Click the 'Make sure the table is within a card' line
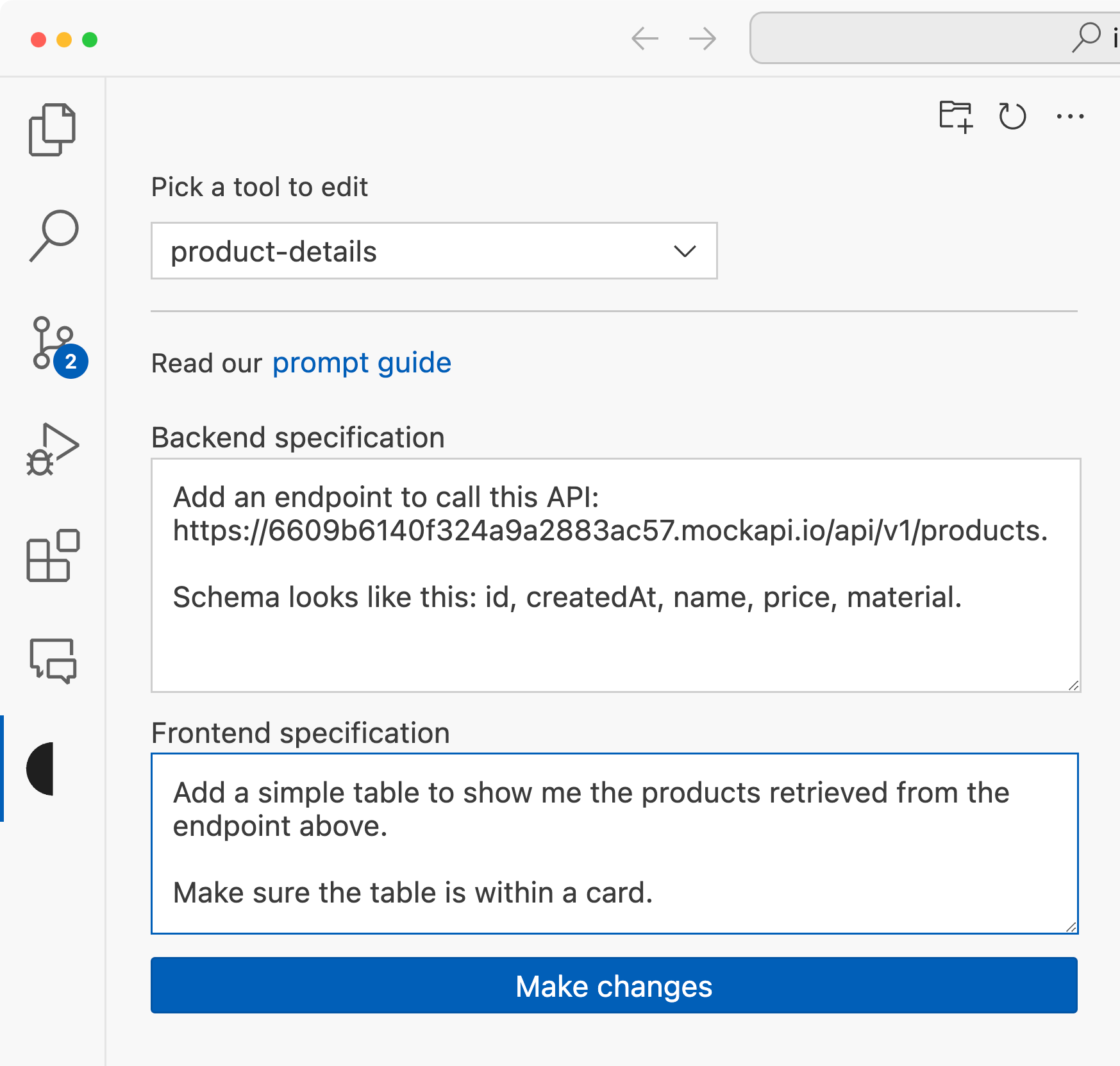The height and width of the screenshot is (1066, 1120). (x=413, y=893)
